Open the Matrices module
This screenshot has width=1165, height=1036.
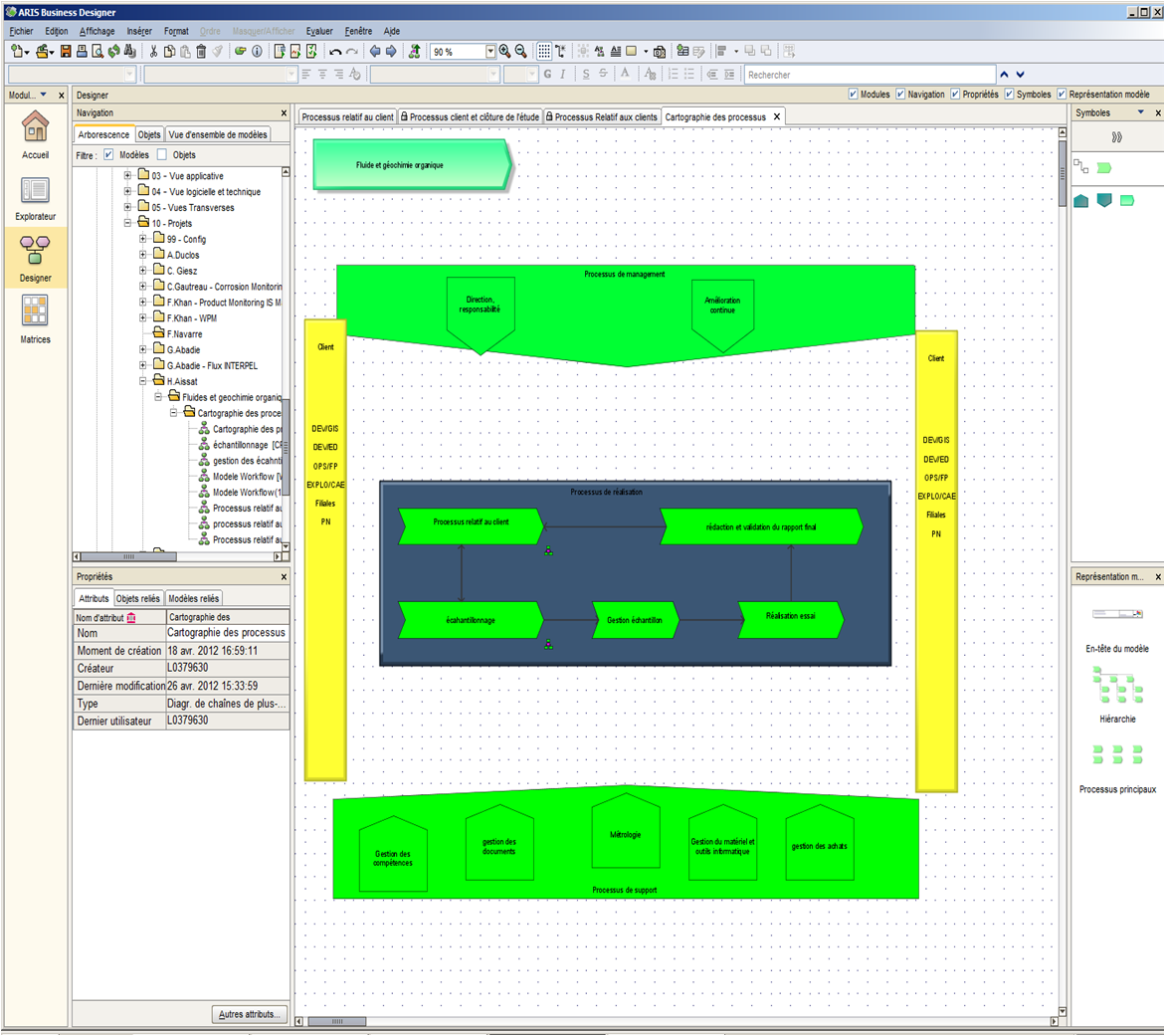pyautogui.click(x=35, y=320)
